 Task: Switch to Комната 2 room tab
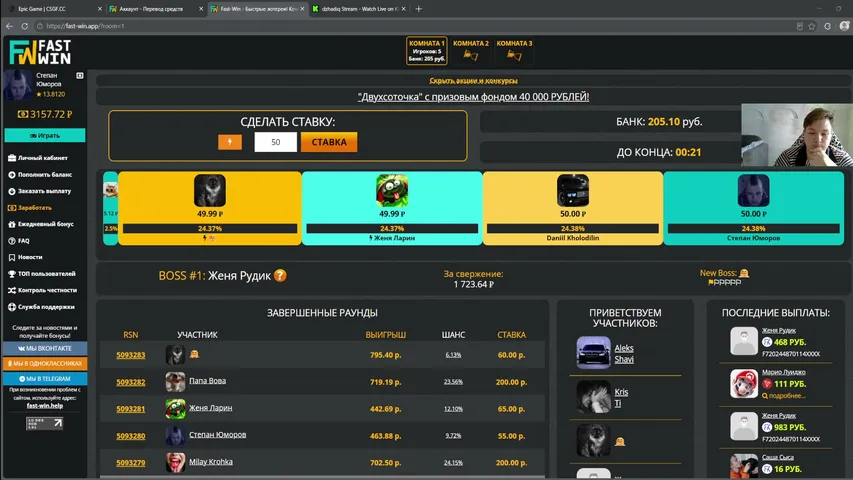[x=471, y=51]
